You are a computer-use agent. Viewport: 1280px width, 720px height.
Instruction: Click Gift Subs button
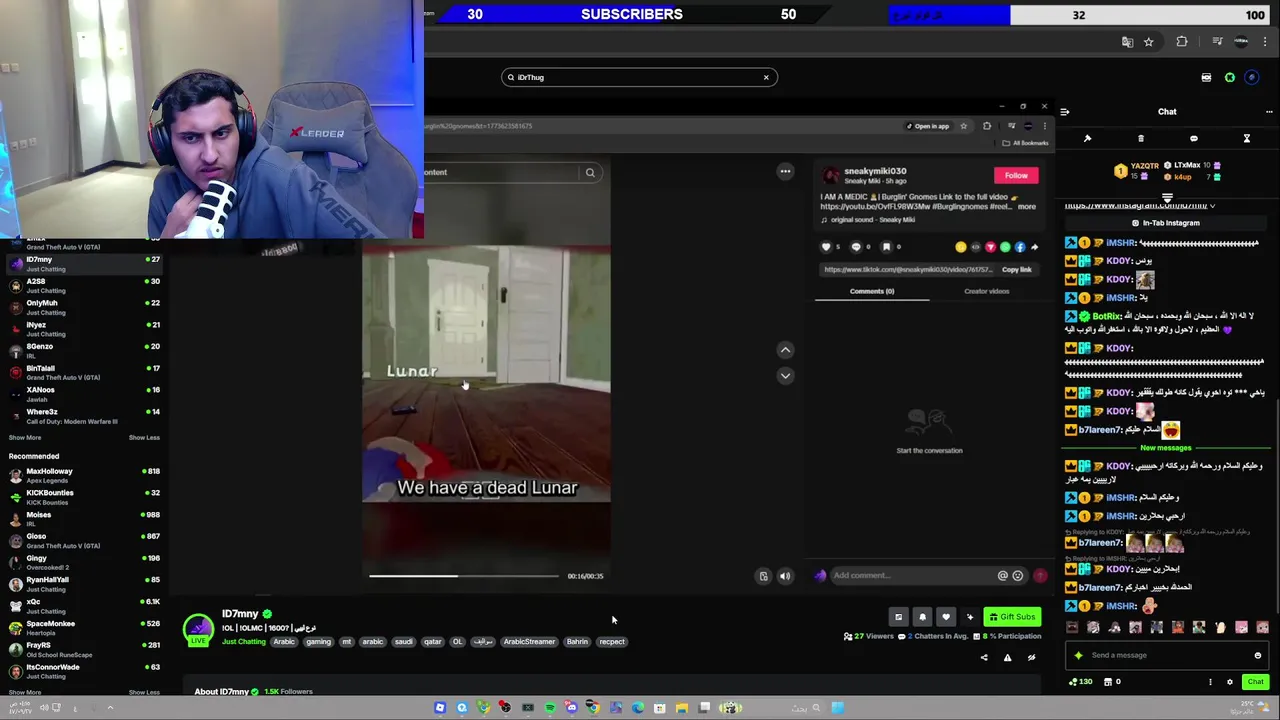coord(1012,617)
